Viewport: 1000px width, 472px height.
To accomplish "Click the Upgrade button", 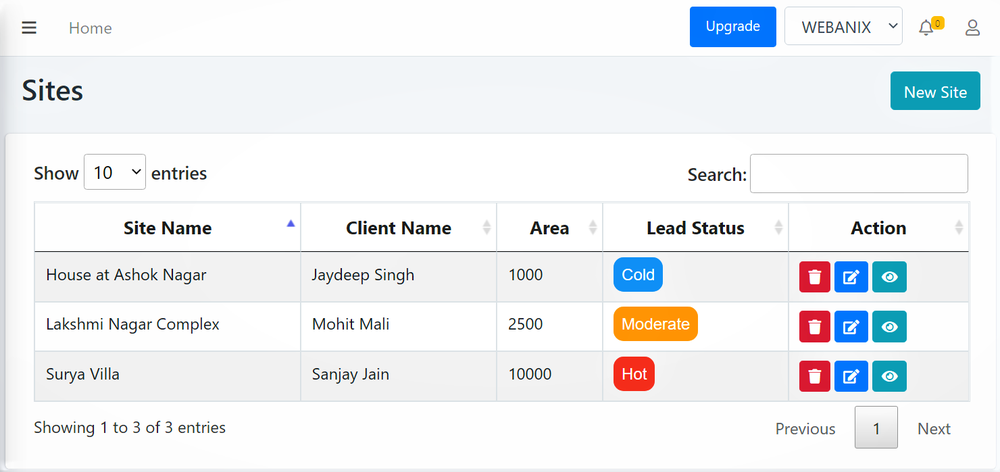I will point(733,27).
